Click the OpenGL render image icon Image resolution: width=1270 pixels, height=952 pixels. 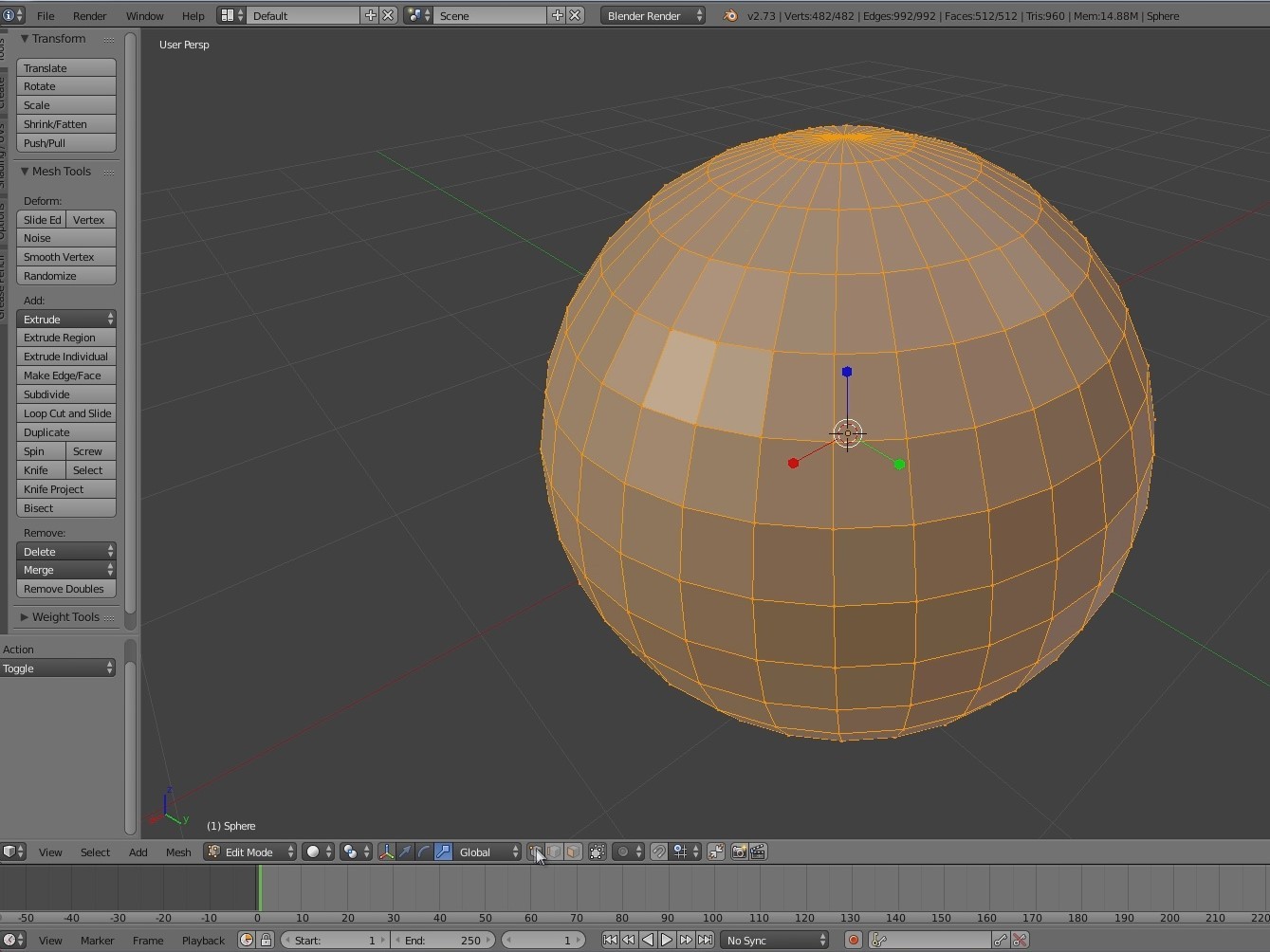coord(739,851)
